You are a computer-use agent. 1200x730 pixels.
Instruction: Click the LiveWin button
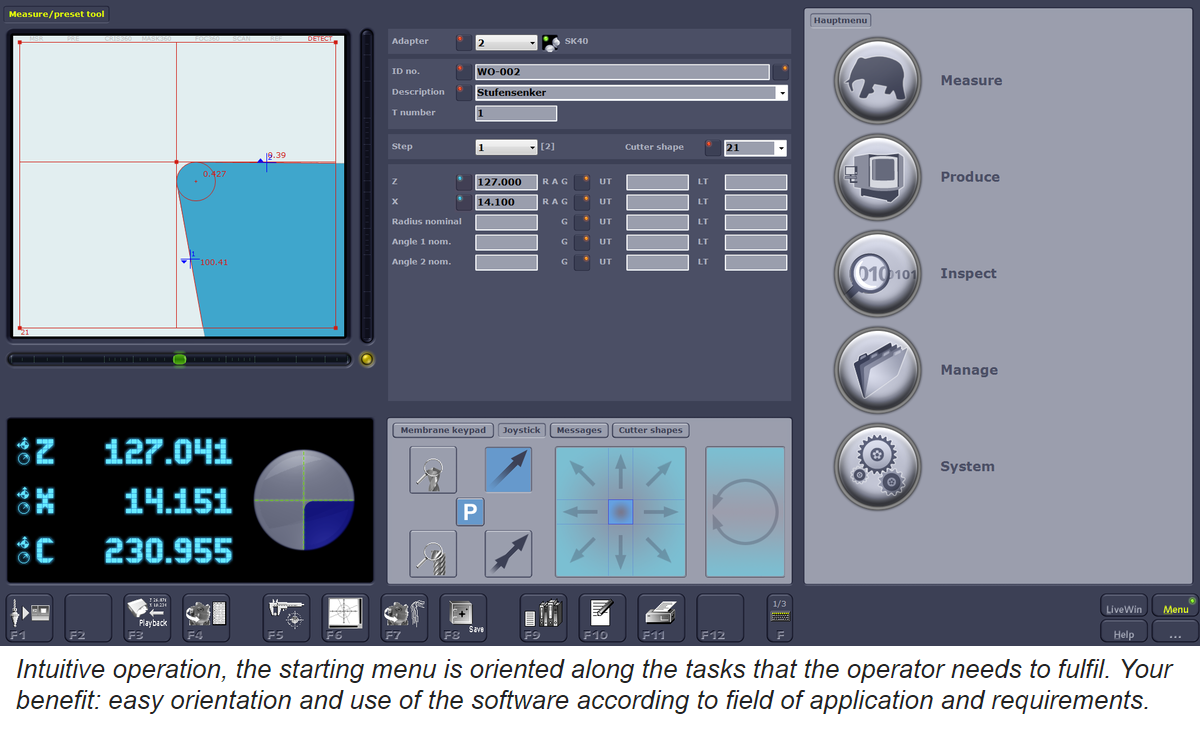click(1124, 609)
